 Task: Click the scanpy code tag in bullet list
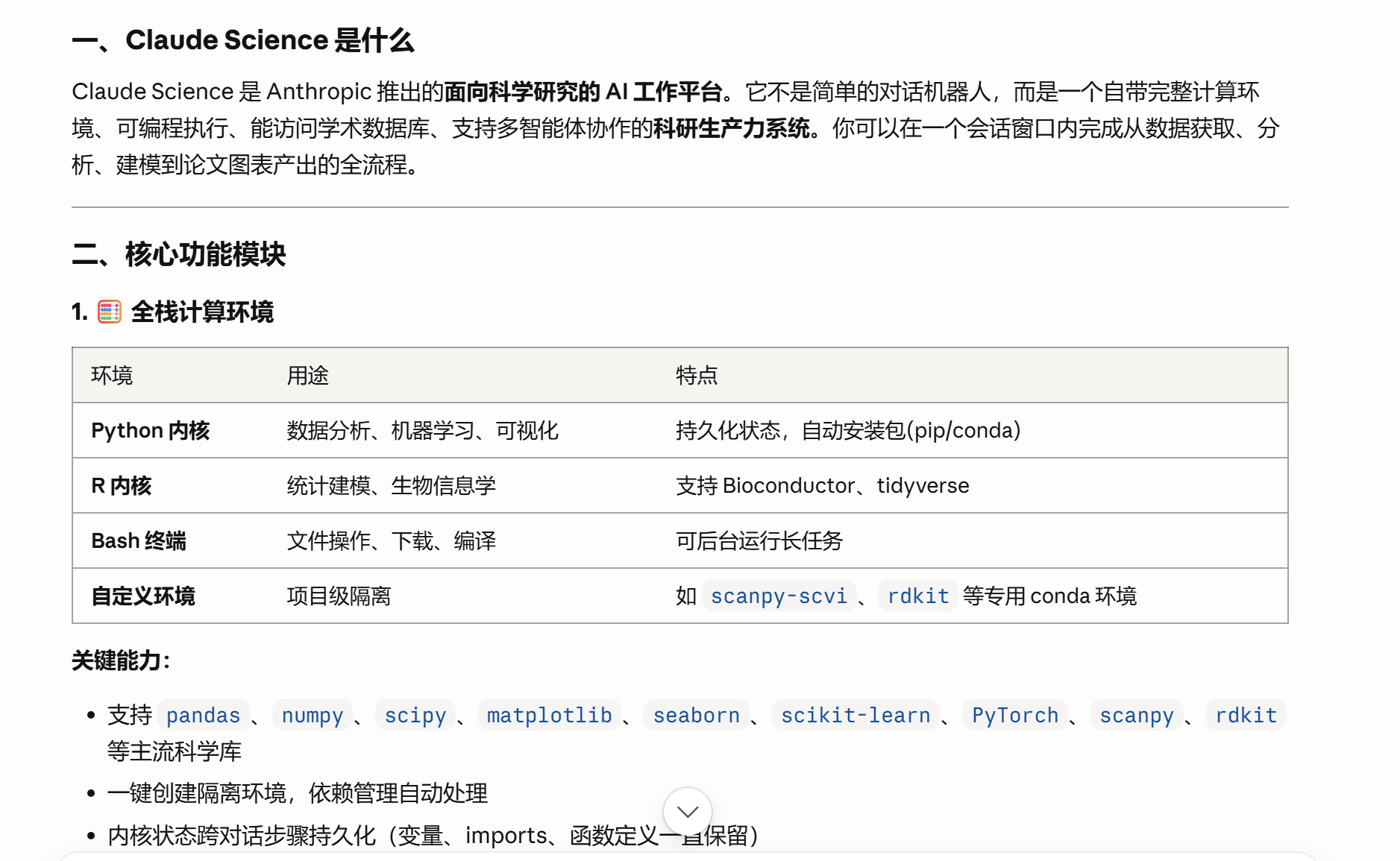[1136, 715]
